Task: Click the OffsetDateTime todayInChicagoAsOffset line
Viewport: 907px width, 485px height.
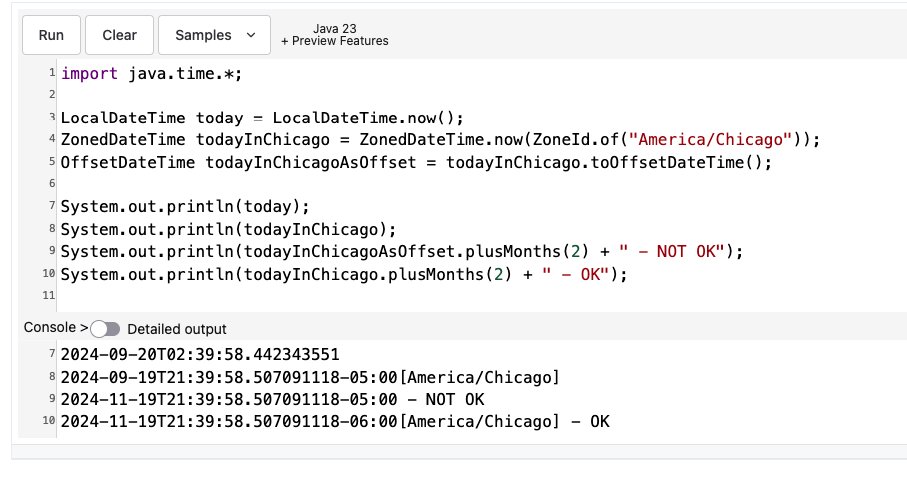Action: pos(416,163)
